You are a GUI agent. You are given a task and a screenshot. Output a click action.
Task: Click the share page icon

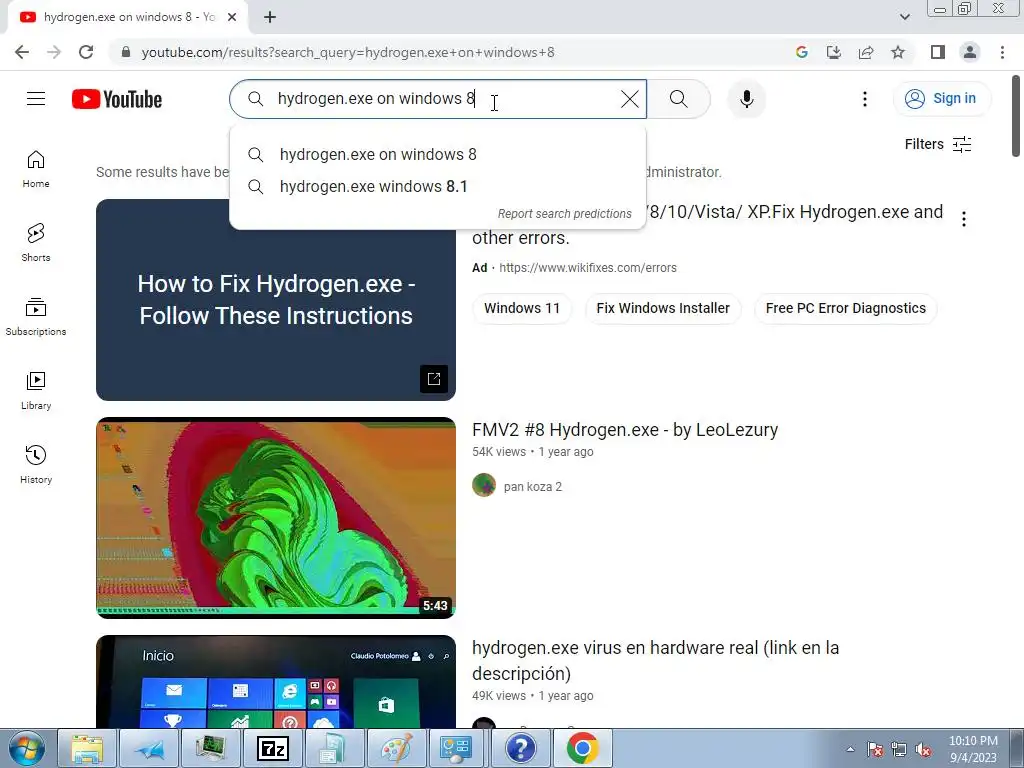pyautogui.click(x=866, y=52)
